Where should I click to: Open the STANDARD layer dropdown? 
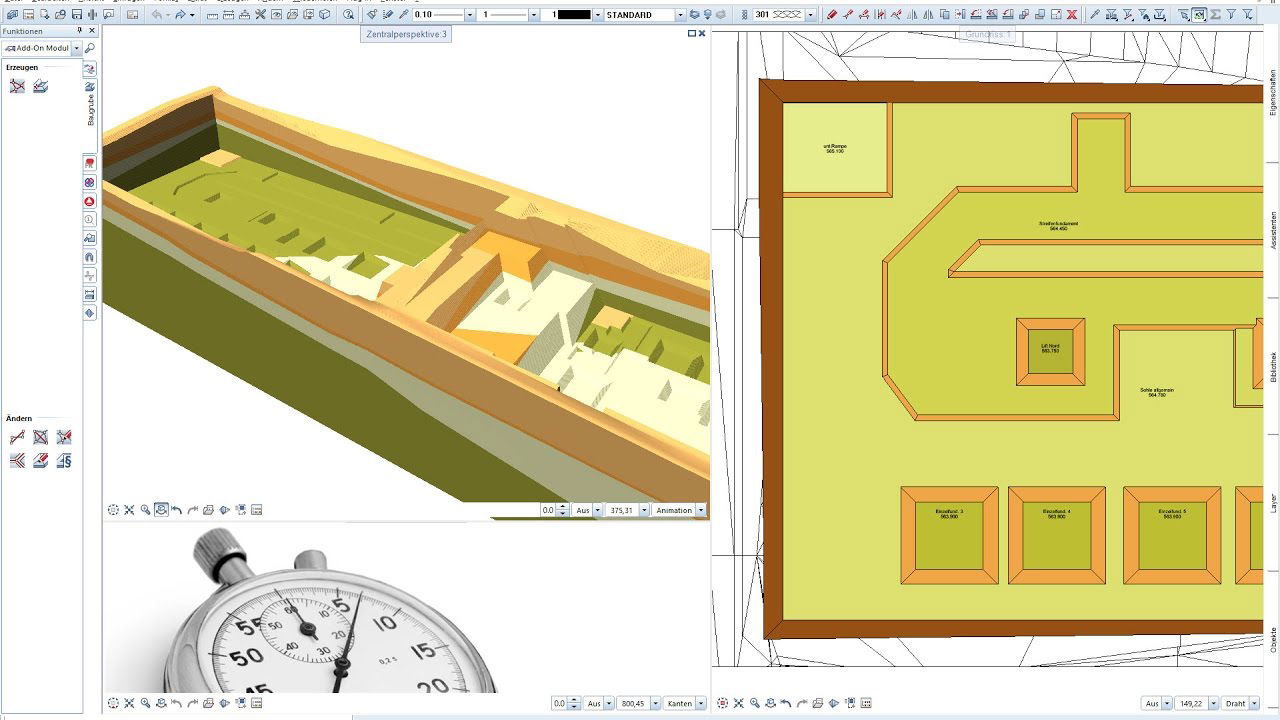(680, 15)
